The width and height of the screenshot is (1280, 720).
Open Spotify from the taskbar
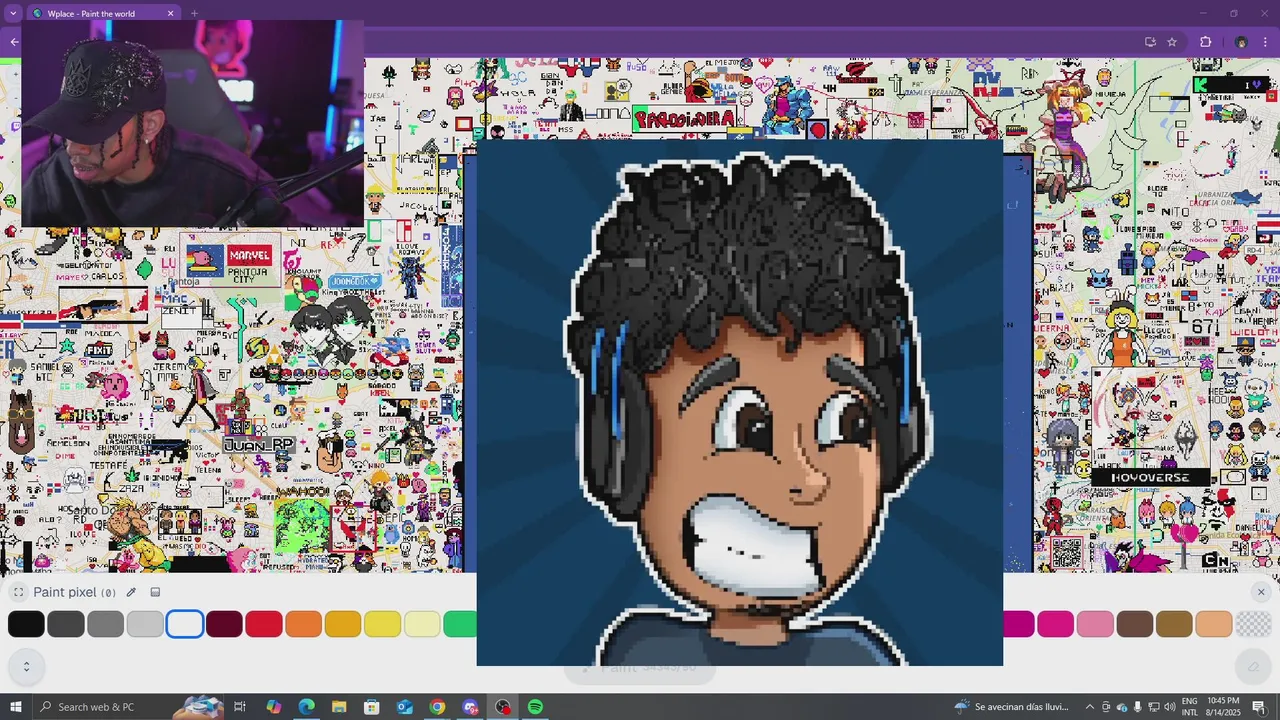point(536,707)
